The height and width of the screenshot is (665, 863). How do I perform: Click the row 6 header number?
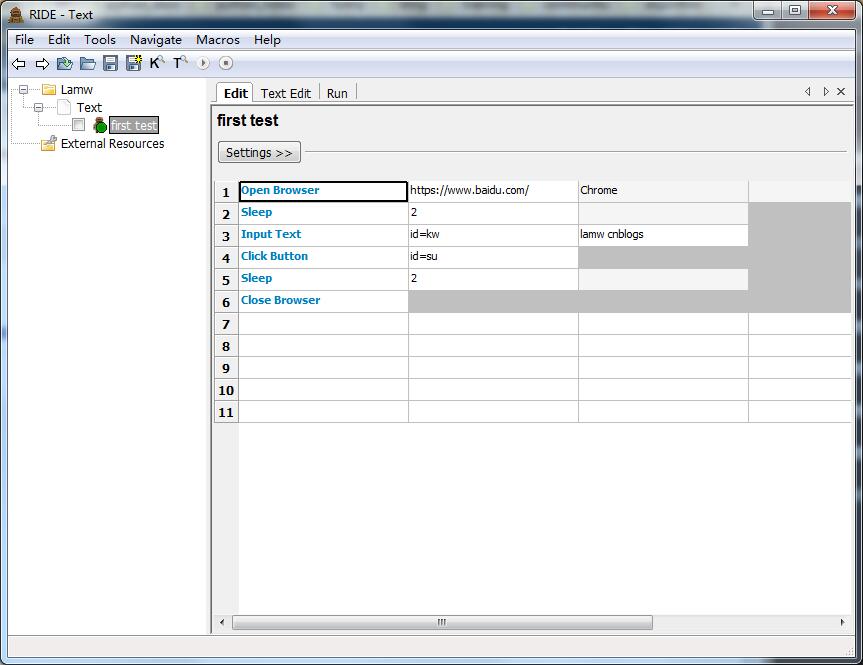point(226,302)
